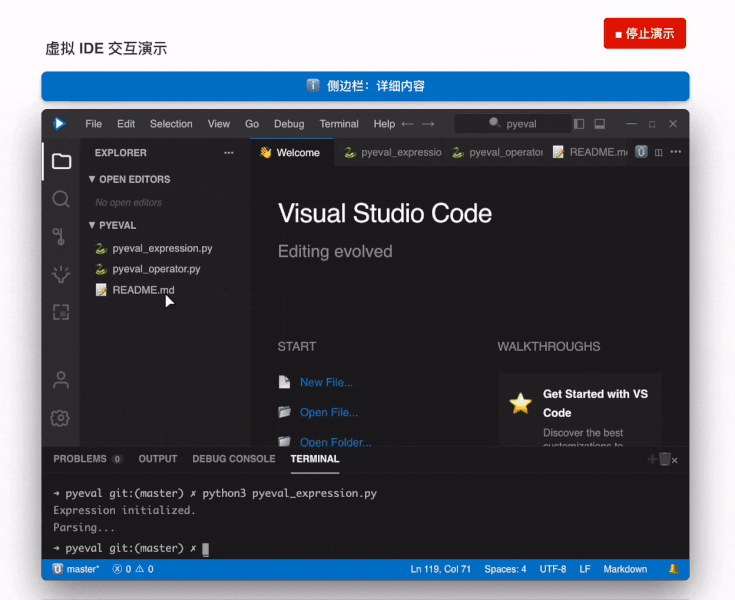Toggle the bottom panel layout button
The width and height of the screenshot is (735, 600).
pyautogui.click(x=600, y=124)
